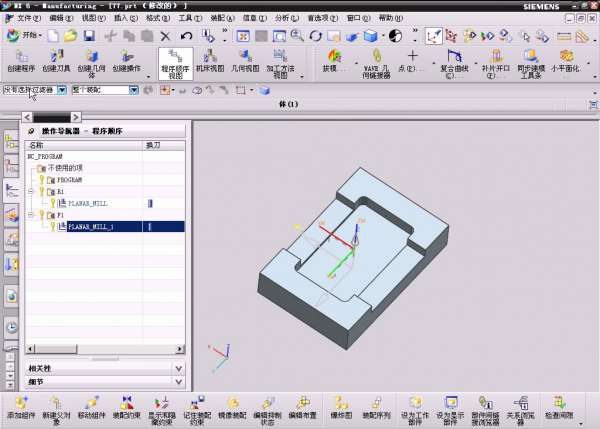The width and height of the screenshot is (600, 429).
Task: Click the navigator right arrow button
Action: click(x=76, y=117)
